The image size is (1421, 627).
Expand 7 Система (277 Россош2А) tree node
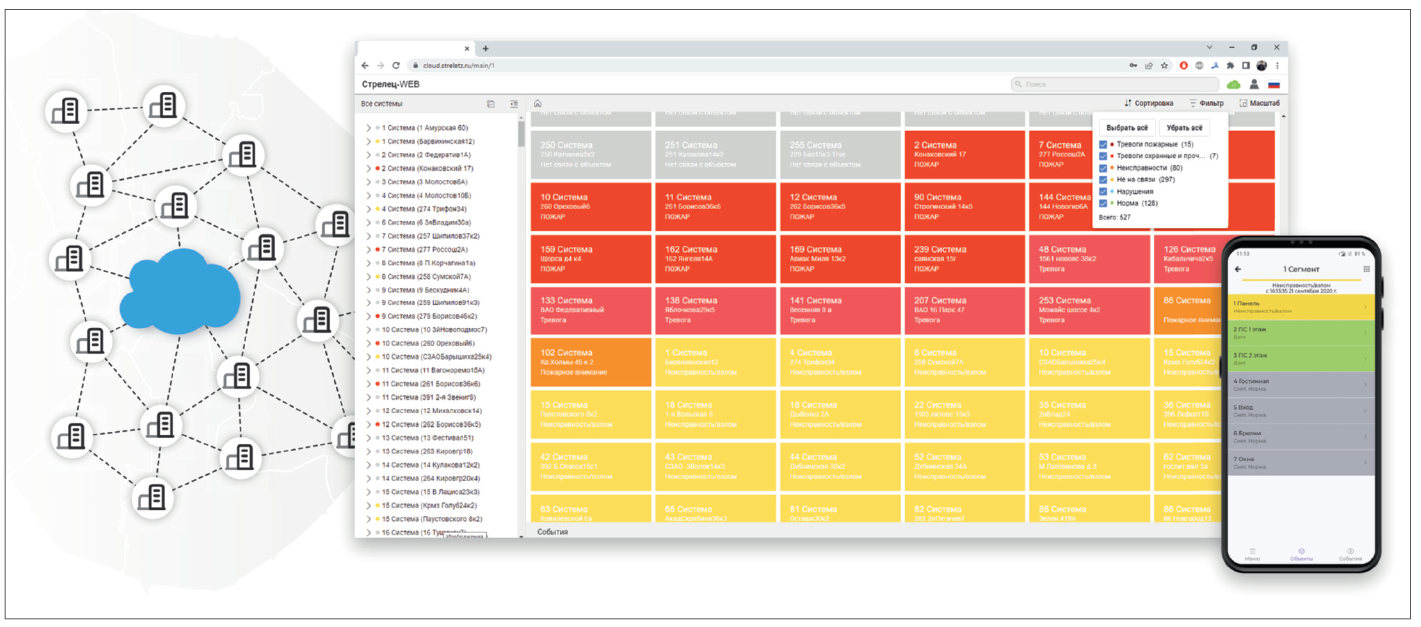pyautogui.click(x=368, y=249)
